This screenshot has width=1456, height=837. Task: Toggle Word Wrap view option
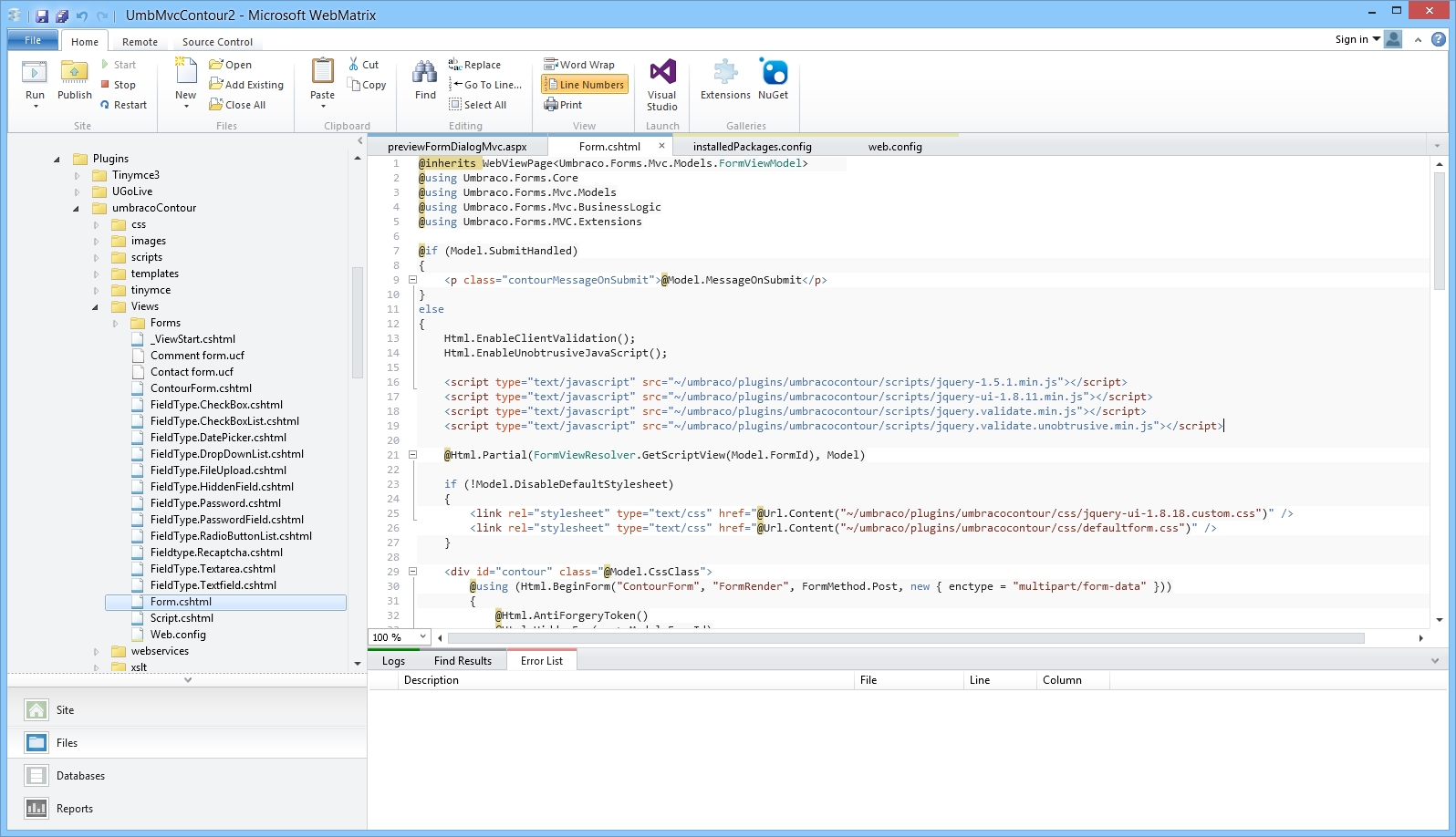[579, 65]
